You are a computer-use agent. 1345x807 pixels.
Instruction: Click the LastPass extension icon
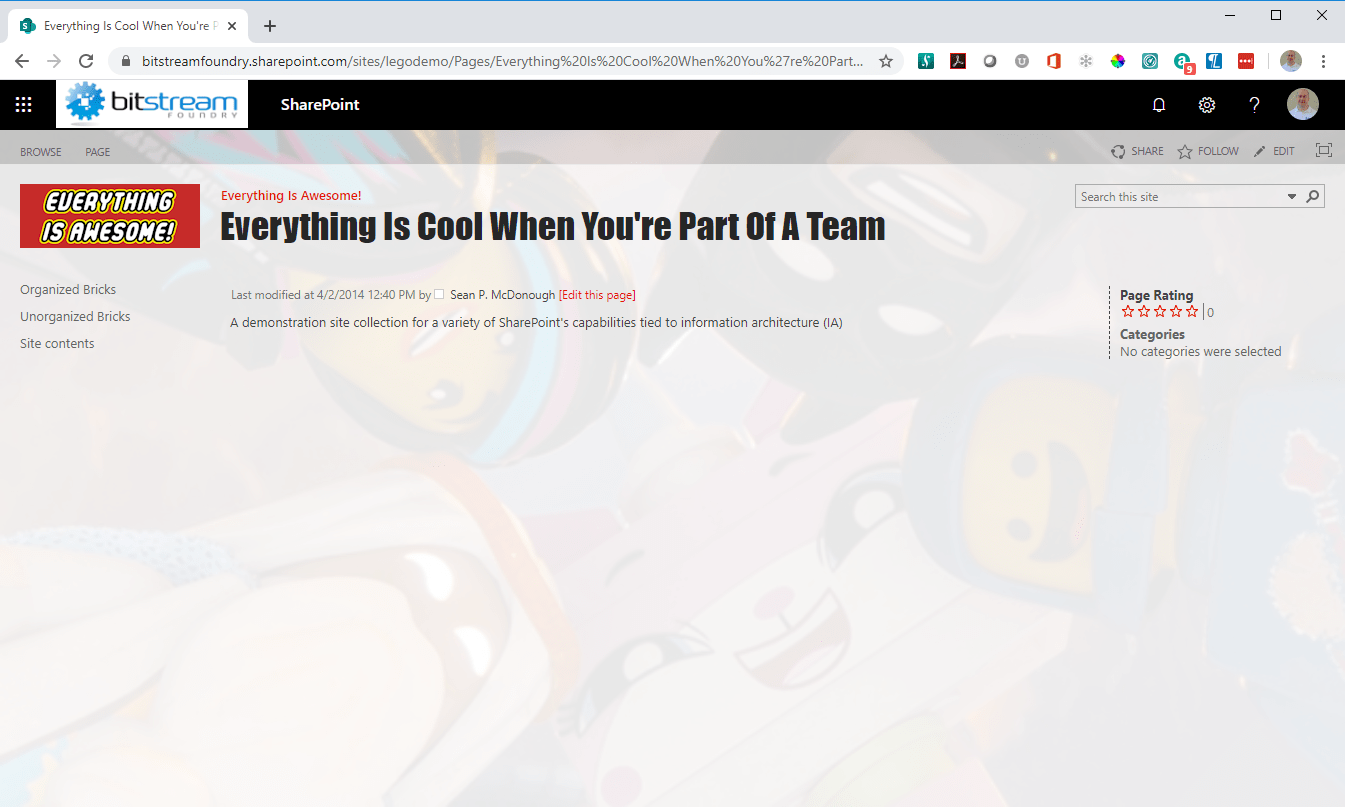[1246, 61]
